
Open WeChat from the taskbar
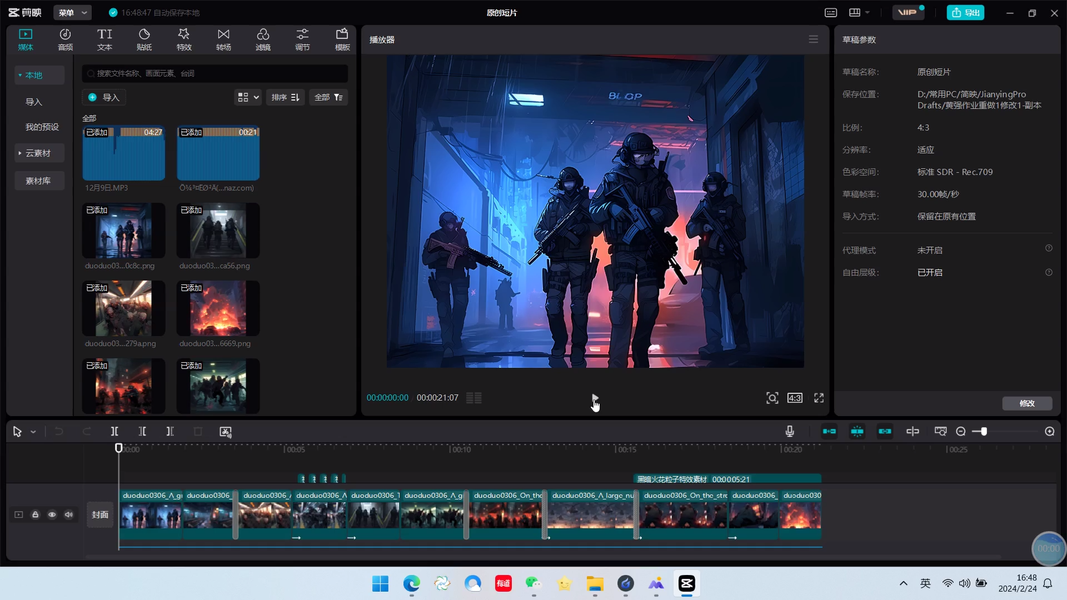pos(534,583)
